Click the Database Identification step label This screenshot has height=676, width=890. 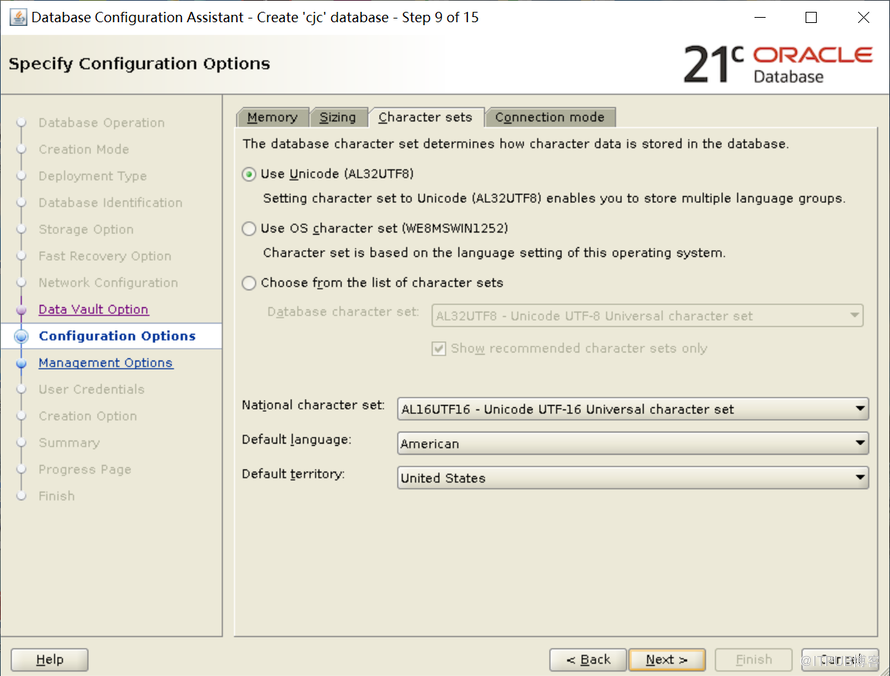click(x=111, y=203)
